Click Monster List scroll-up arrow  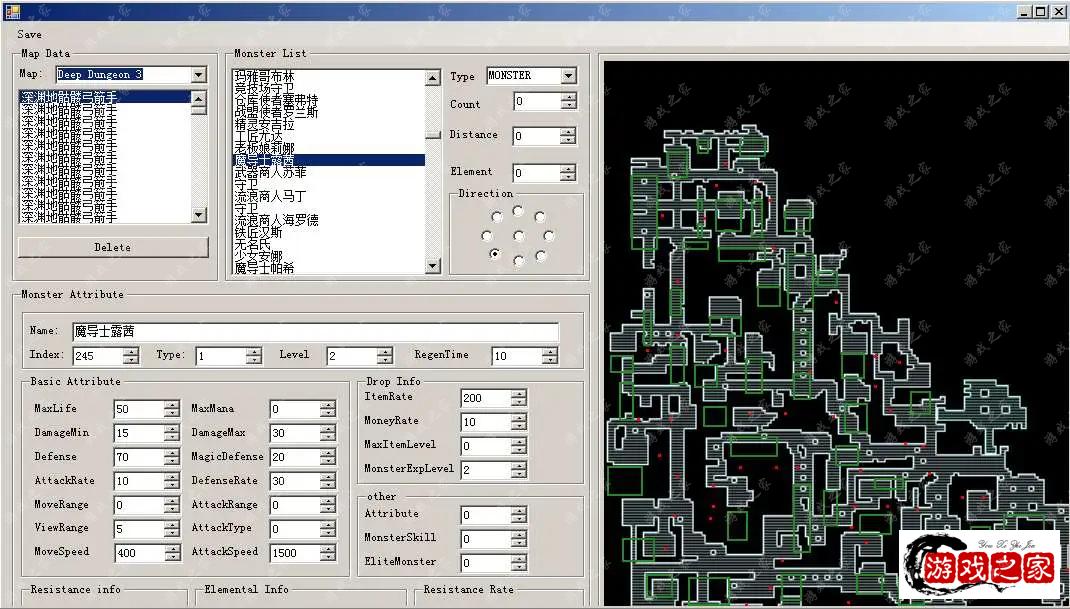click(x=432, y=78)
